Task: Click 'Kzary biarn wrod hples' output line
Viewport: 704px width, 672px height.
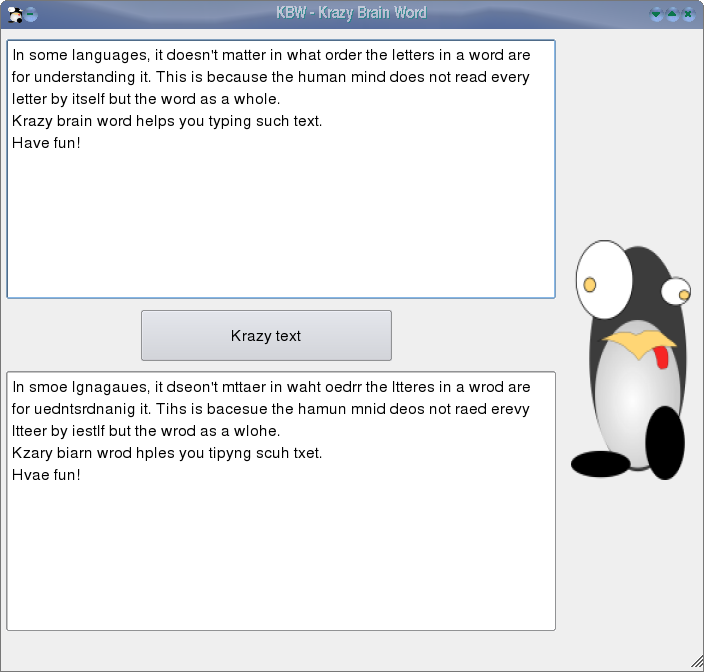Action: click(167, 453)
